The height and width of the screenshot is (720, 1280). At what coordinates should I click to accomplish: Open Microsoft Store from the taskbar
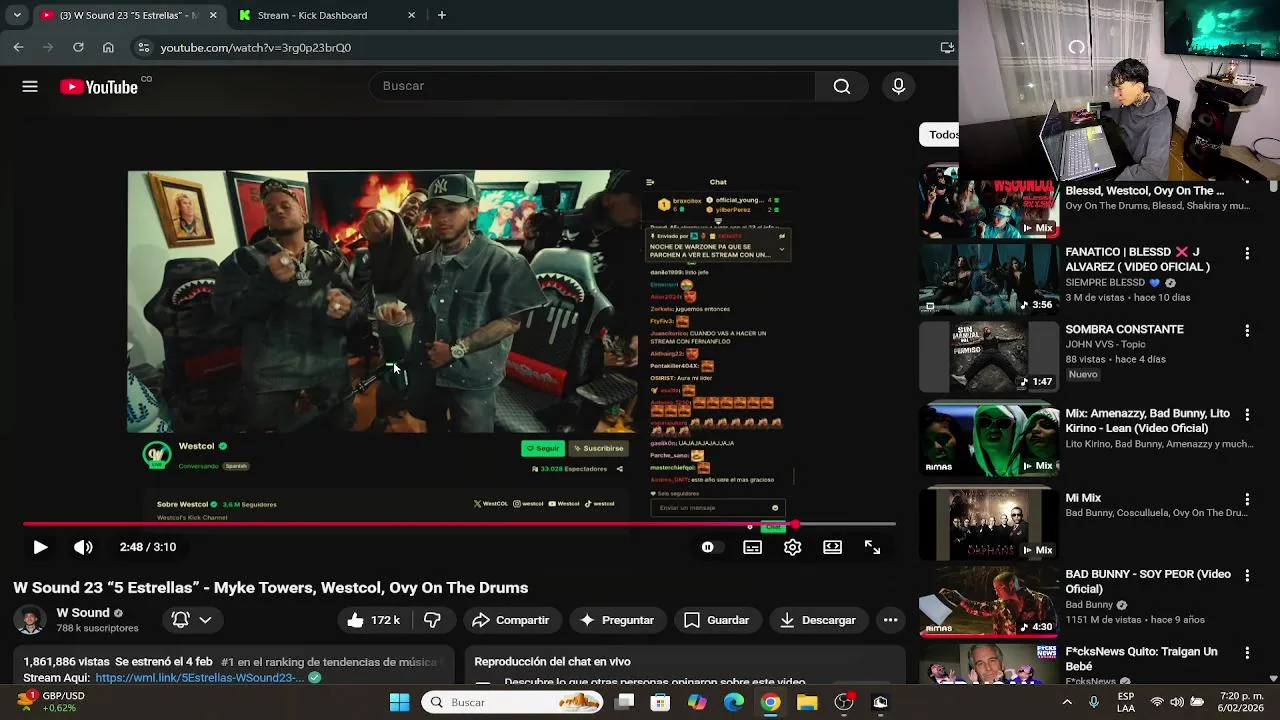(x=660, y=702)
